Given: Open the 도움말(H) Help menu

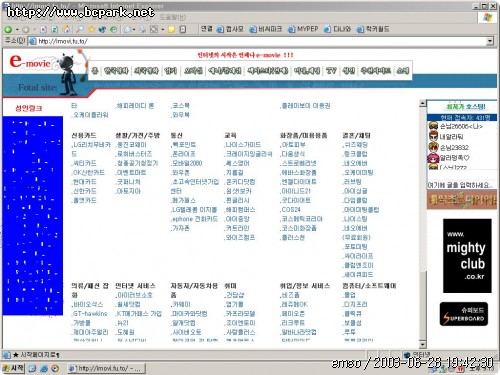Looking at the screenshot, I should (x=173, y=17).
